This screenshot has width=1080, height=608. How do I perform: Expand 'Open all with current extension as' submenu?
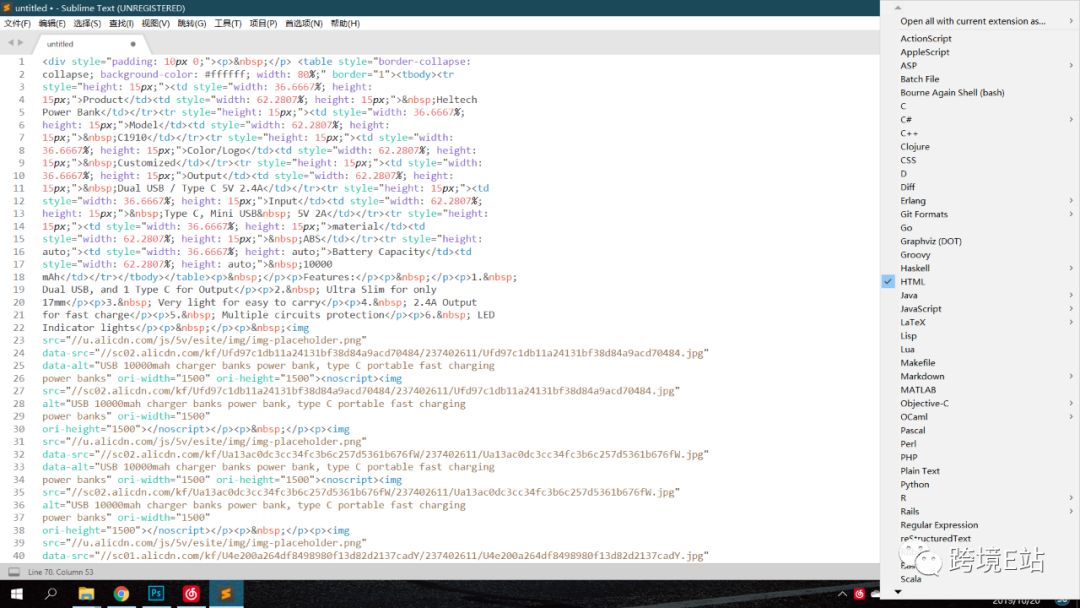coord(1071,21)
